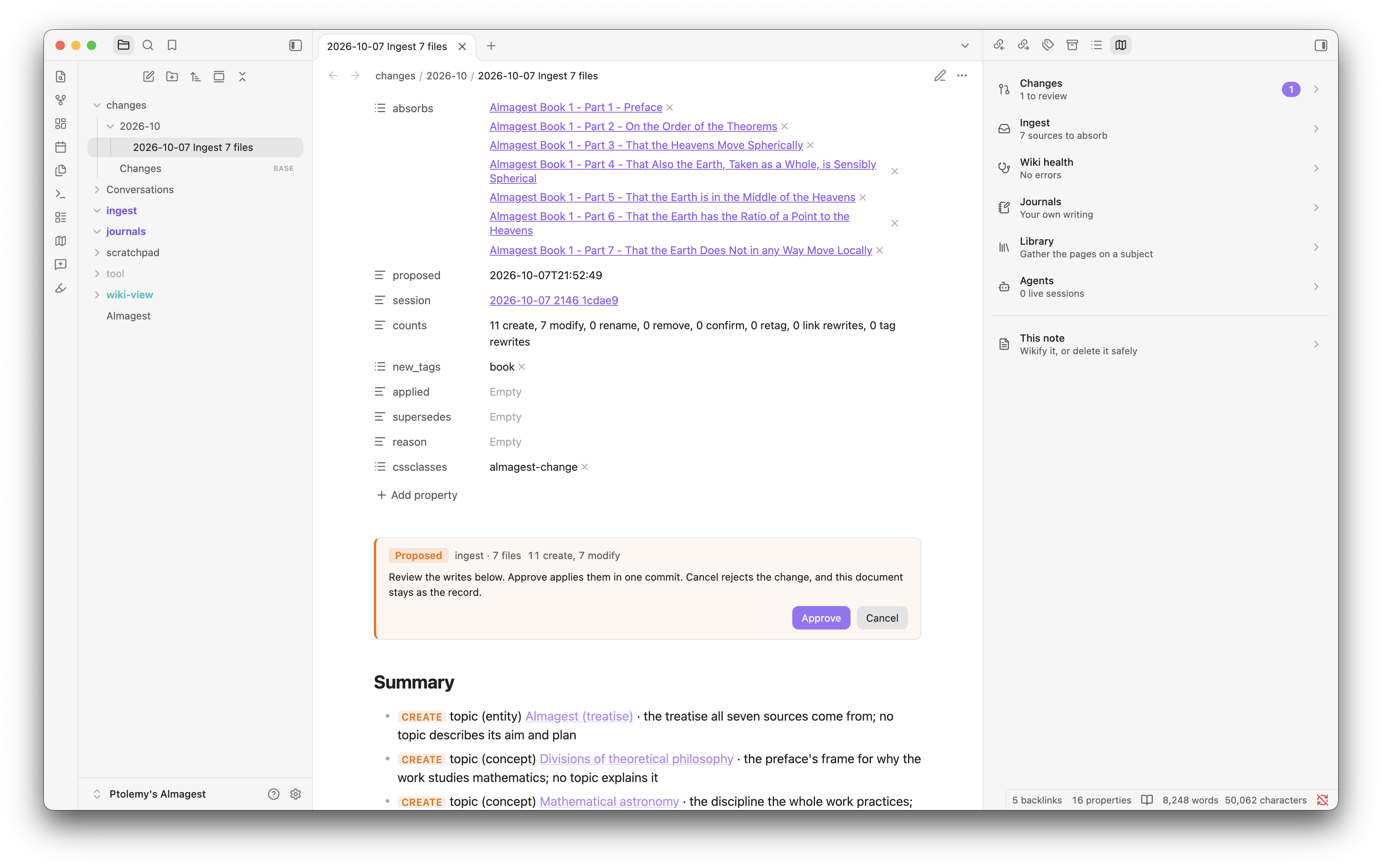Add a new tab with the plus

[x=491, y=46]
